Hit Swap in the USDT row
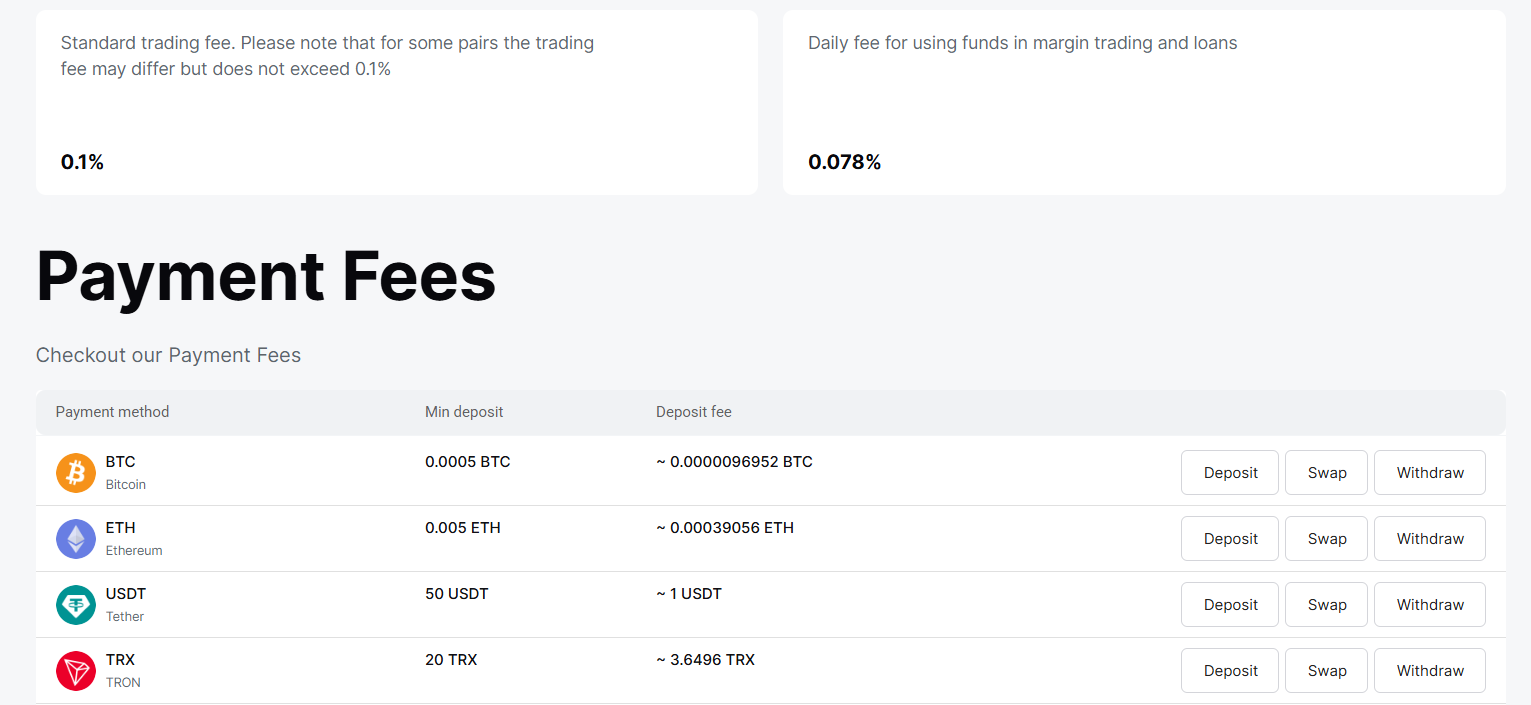 [1326, 604]
